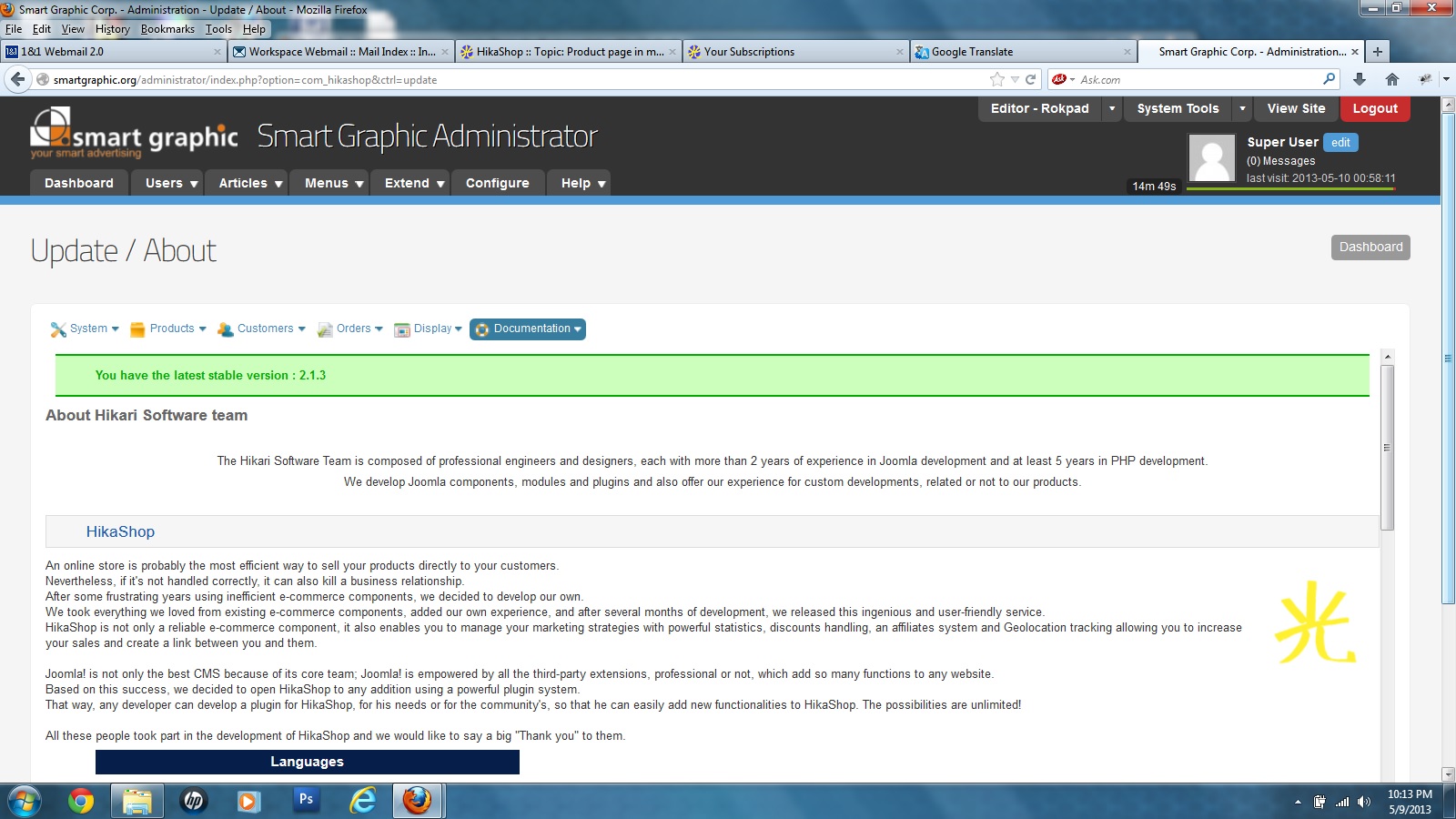The width and height of the screenshot is (1456, 819).
Task: Click the System Tools button
Action: 1178,108
